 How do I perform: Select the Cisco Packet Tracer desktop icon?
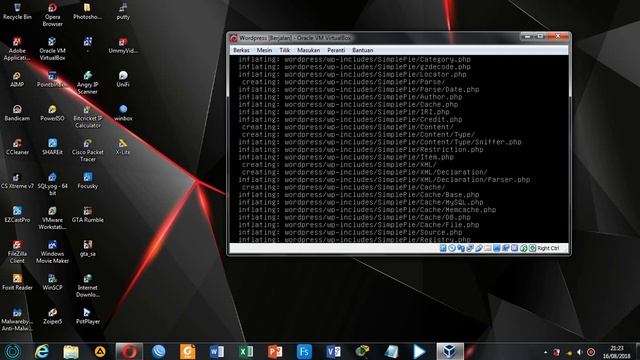coord(87,150)
